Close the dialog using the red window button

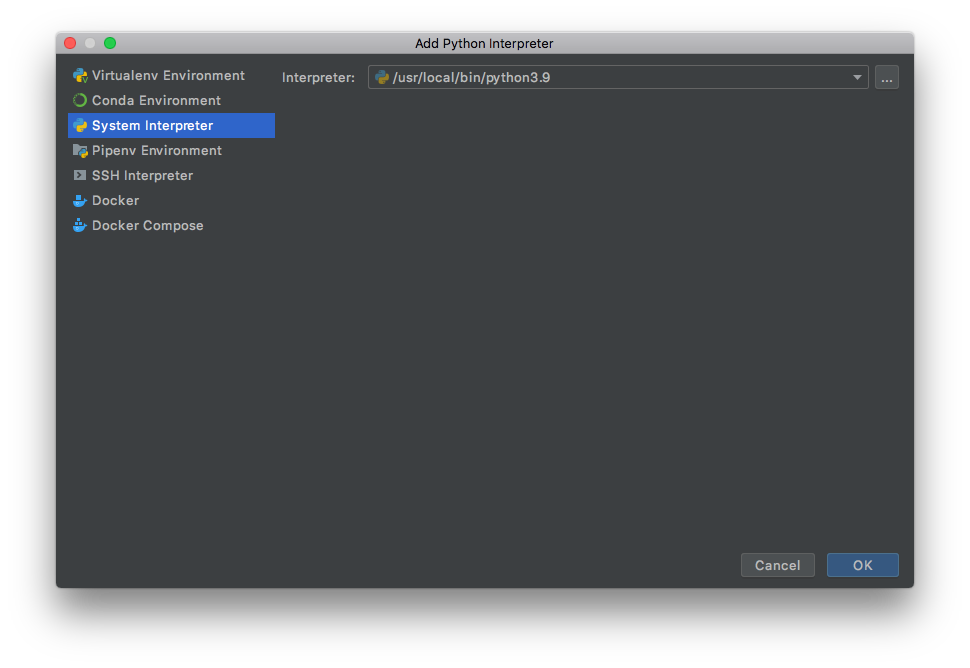pyautogui.click(x=70, y=43)
